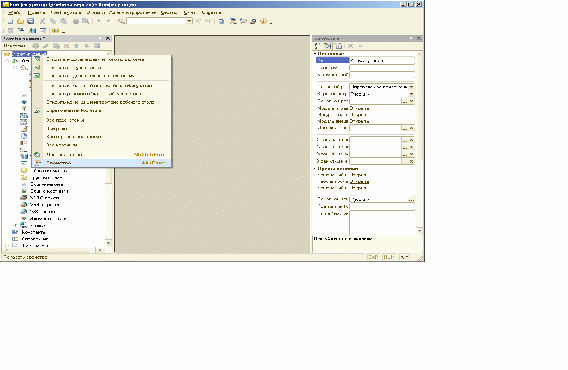Click the alphabetical sort icon in properties panel
Screen dimensions: 568x370
(317, 46)
